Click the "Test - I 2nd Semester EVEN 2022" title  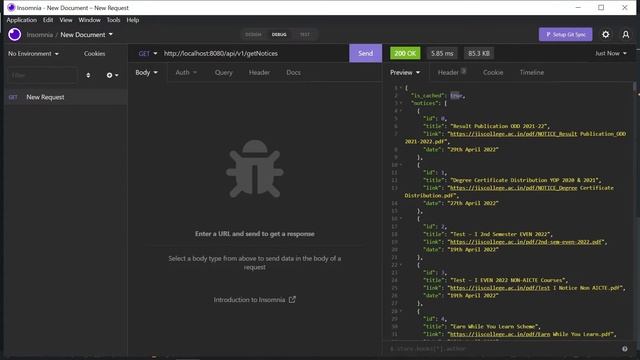[501, 234]
